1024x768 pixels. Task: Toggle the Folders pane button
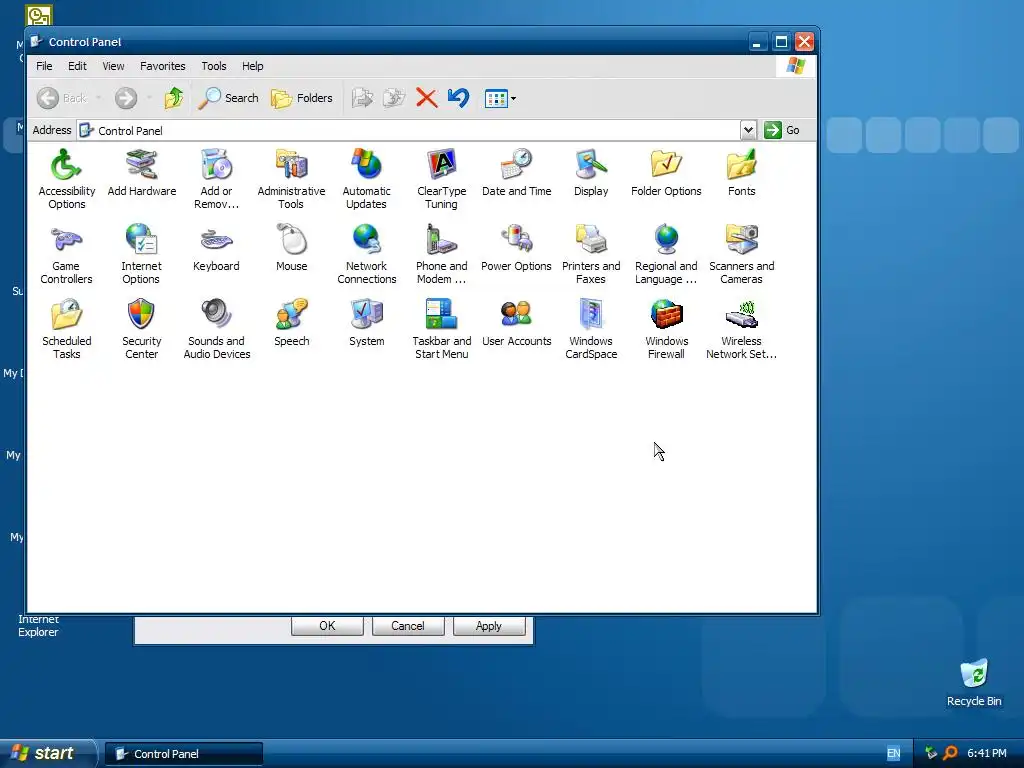tap(302, 98)
